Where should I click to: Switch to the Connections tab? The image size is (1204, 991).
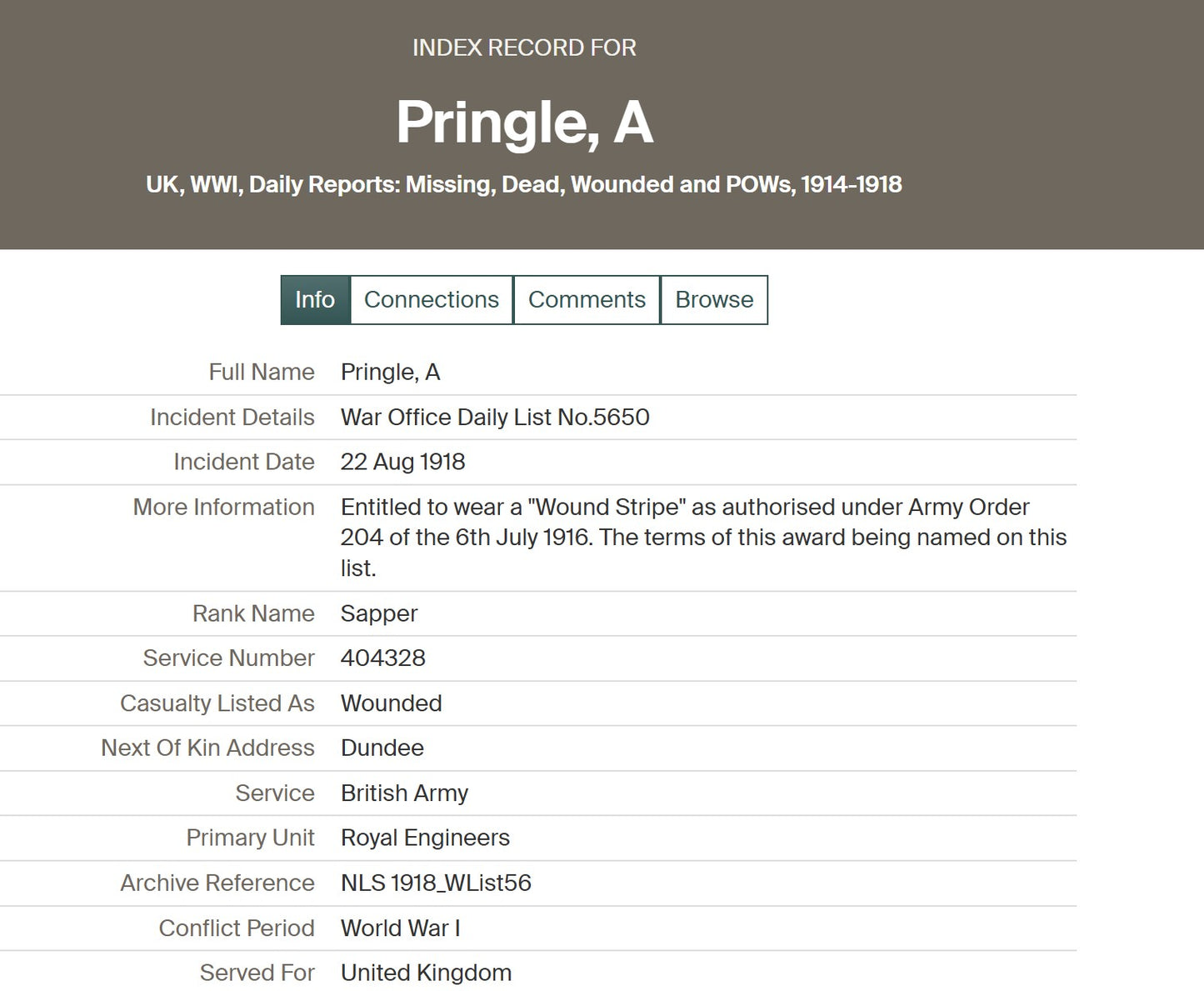(432, 300)
